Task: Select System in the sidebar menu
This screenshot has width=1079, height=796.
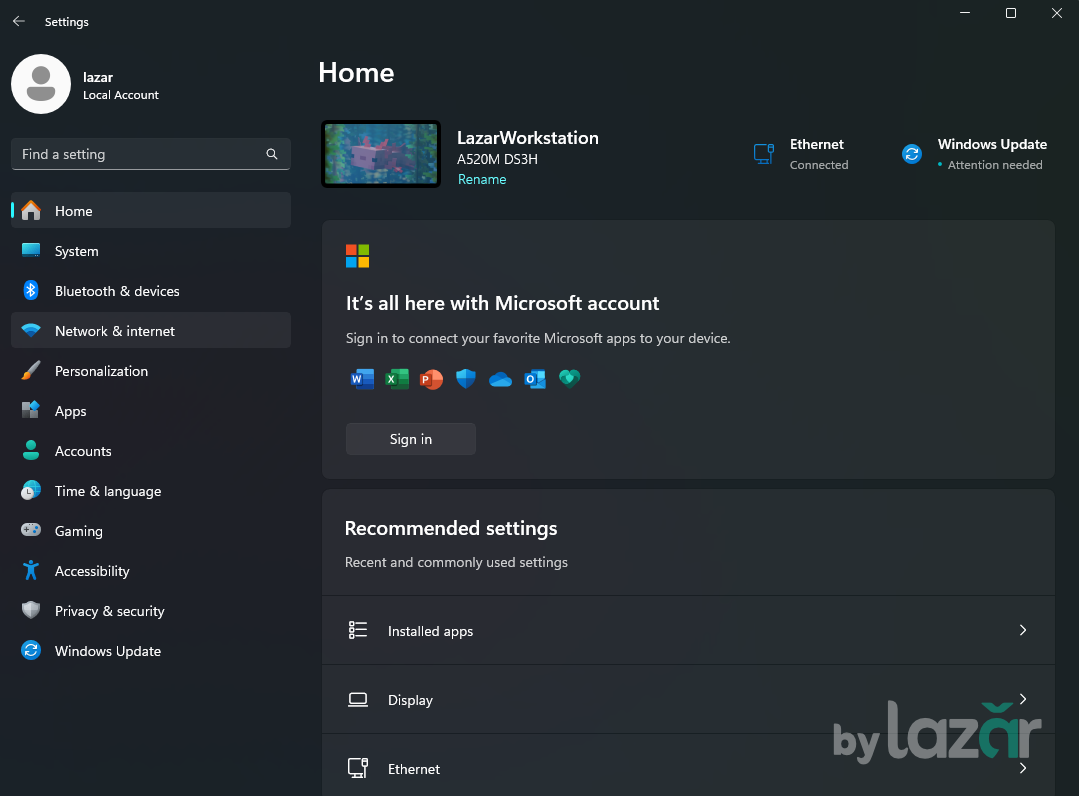Action: [77, 251]
